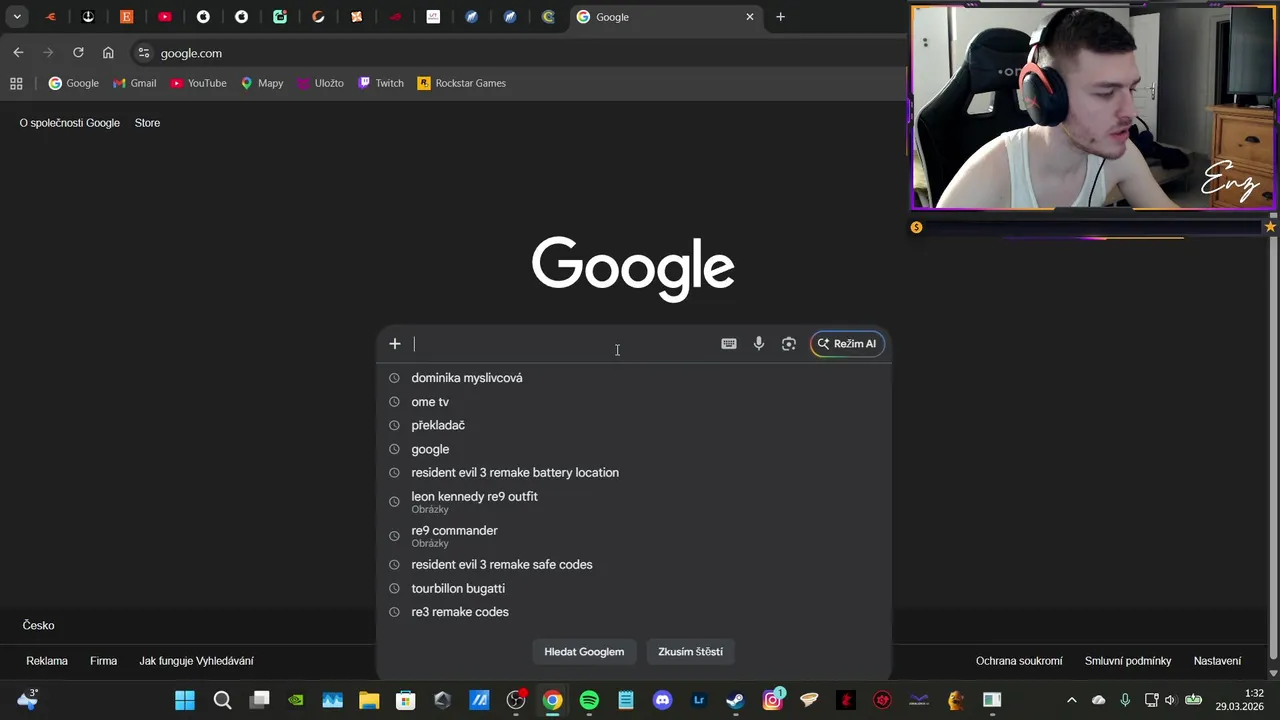Open Smluvní podmínky footer link
Image resolution: width=1280 pixels, height=720 pixels.
[1128, 661]
